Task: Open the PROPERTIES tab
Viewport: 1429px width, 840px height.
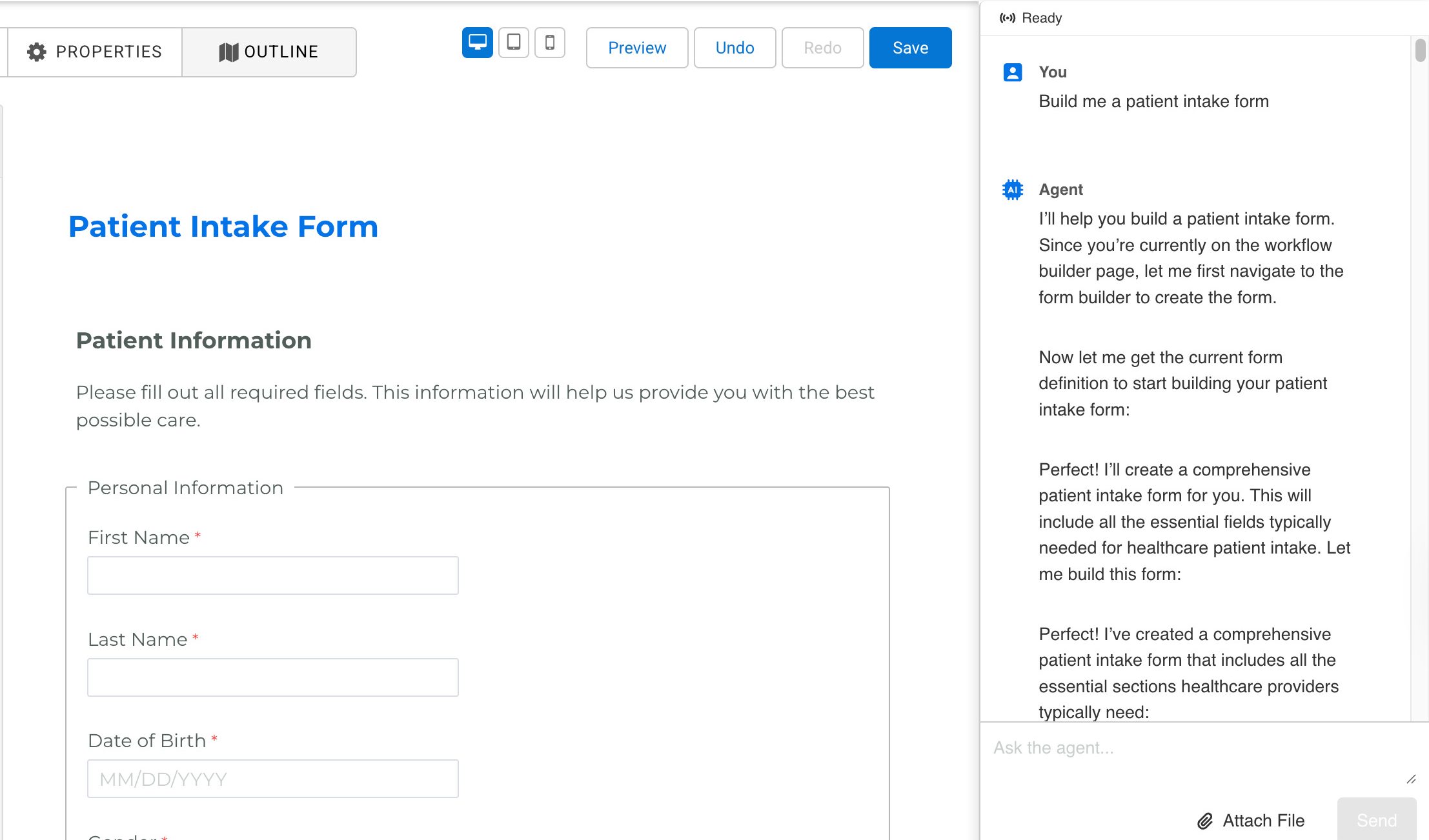Action: click(x=95, y=52)
